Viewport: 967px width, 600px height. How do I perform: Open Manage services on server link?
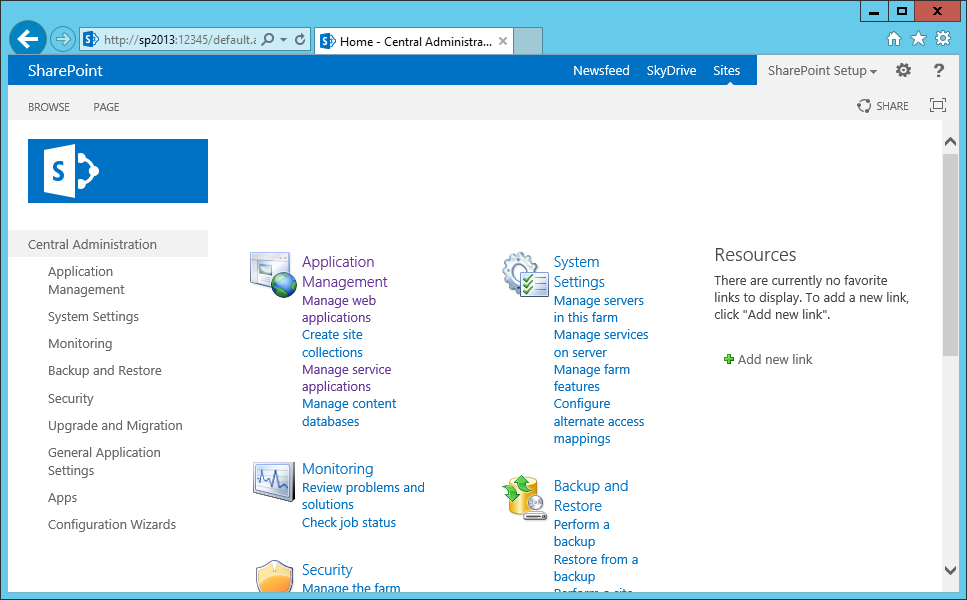[601, 343]
